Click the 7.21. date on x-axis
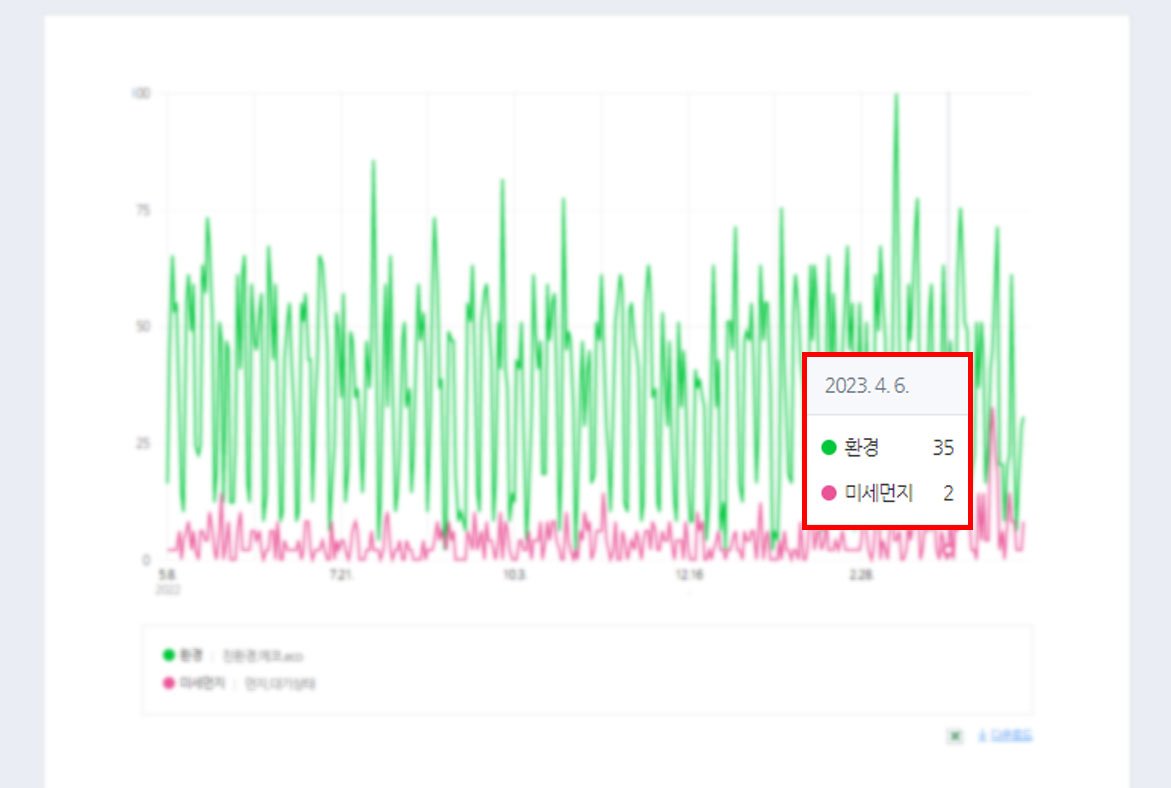Viewport: 1171px width, 788px height. point(341,575)
